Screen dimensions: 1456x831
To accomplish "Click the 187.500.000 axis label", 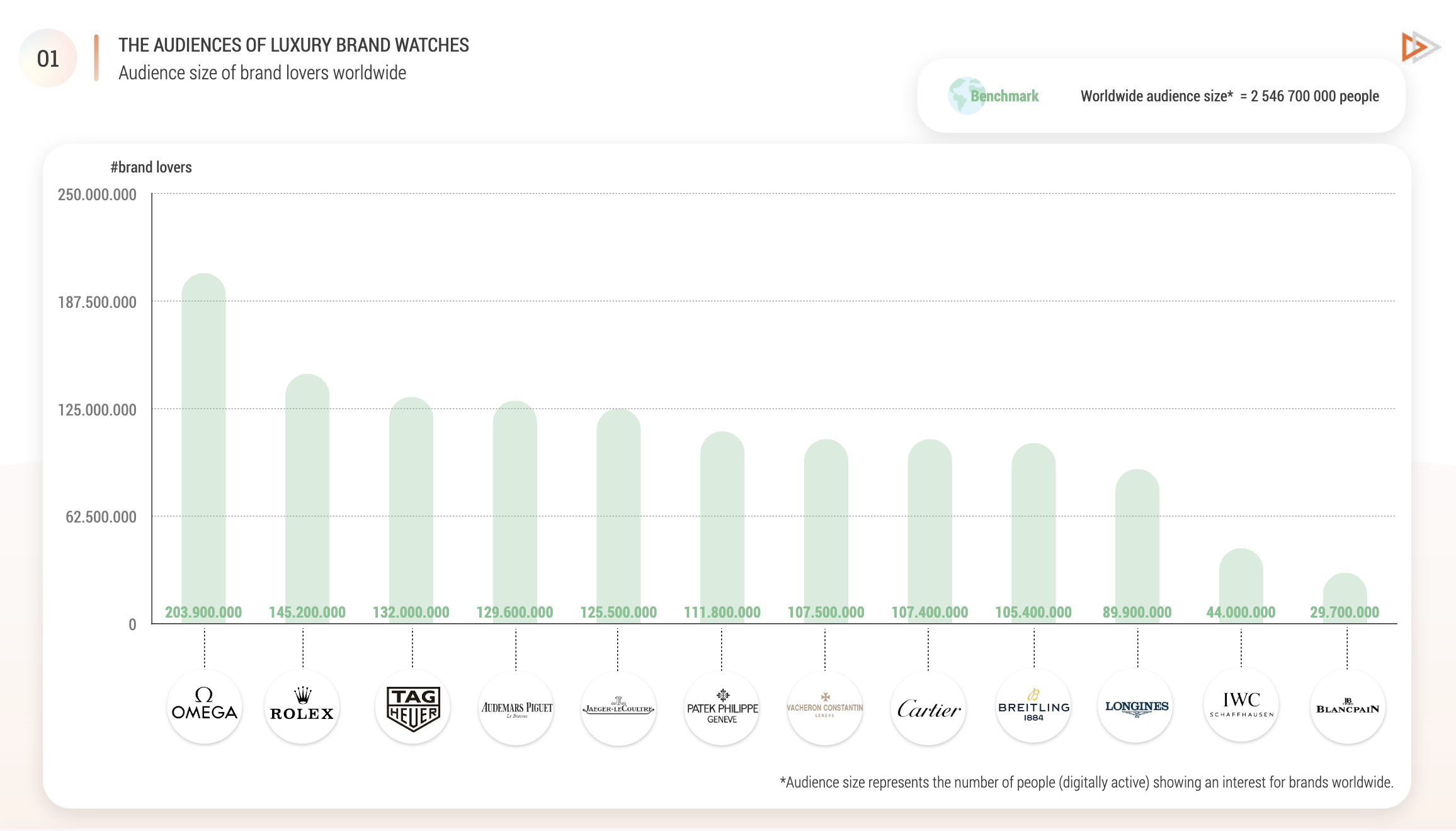I will 97,302.
